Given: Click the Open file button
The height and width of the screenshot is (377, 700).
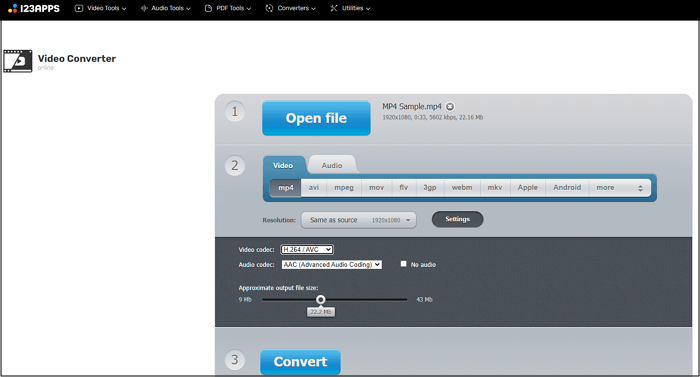Looking at the screenshot, I should pos(316,118).
